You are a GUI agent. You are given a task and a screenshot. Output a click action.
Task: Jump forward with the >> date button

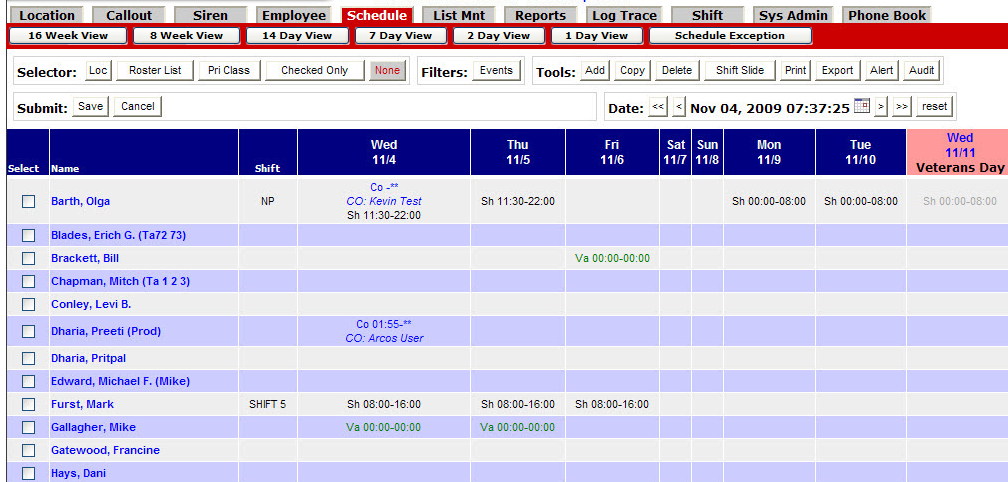902,107
